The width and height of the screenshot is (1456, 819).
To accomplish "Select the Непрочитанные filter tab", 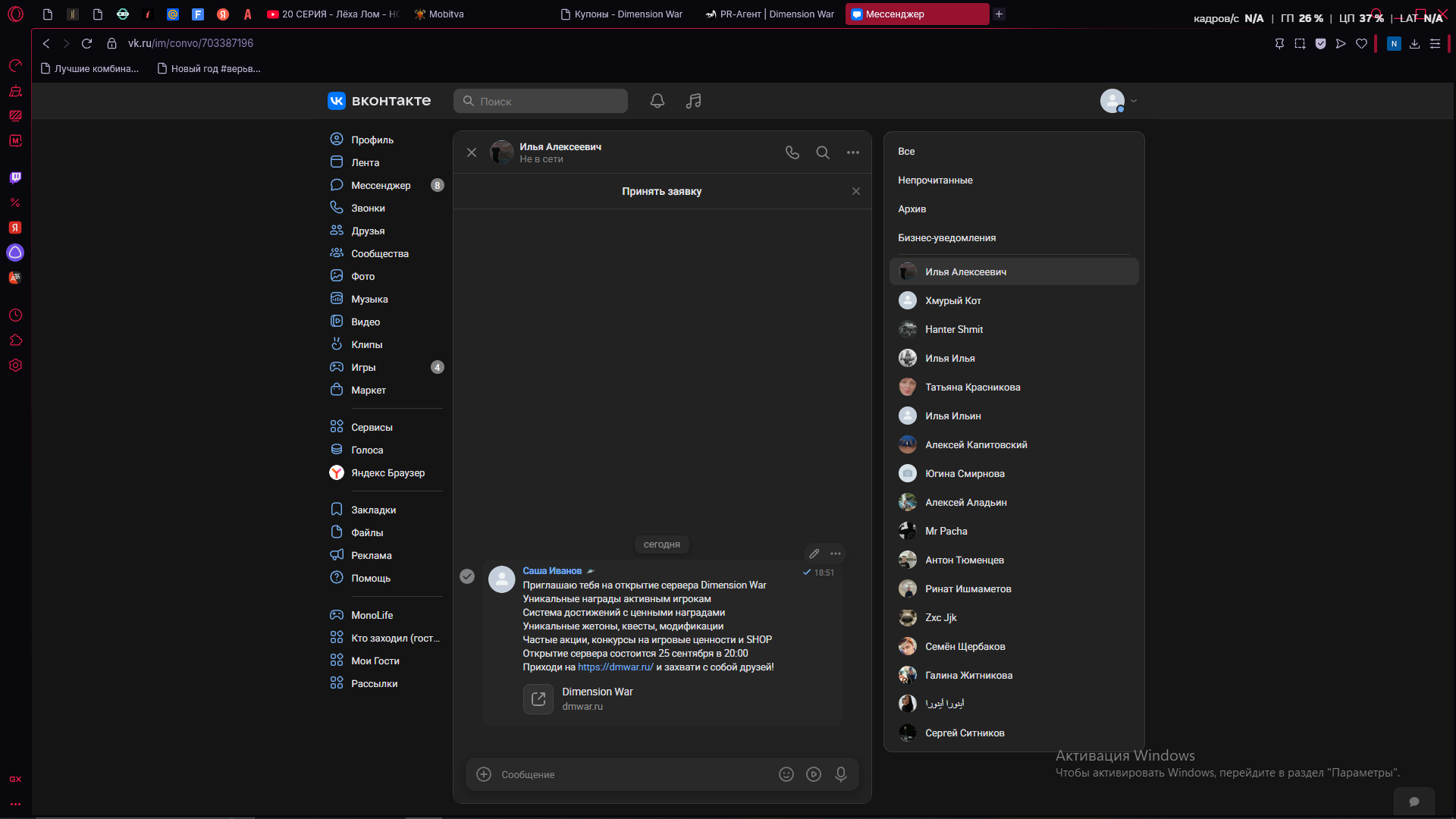I will [x=935, y=180].
